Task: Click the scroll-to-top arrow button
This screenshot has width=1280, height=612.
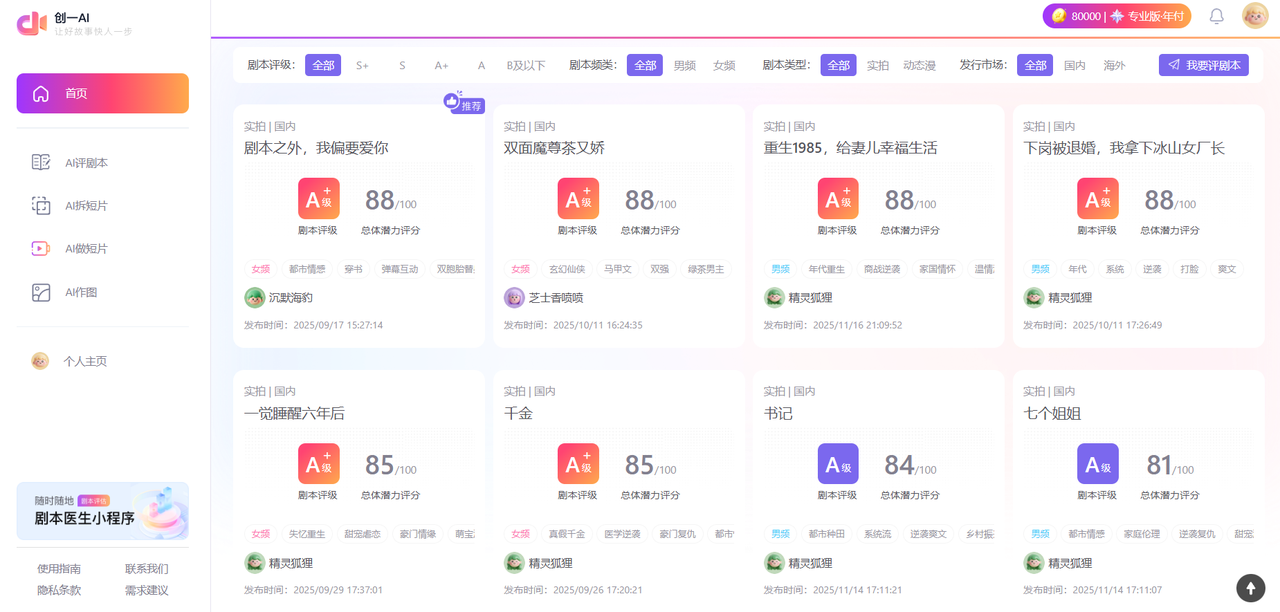Action: point(1250,588)
